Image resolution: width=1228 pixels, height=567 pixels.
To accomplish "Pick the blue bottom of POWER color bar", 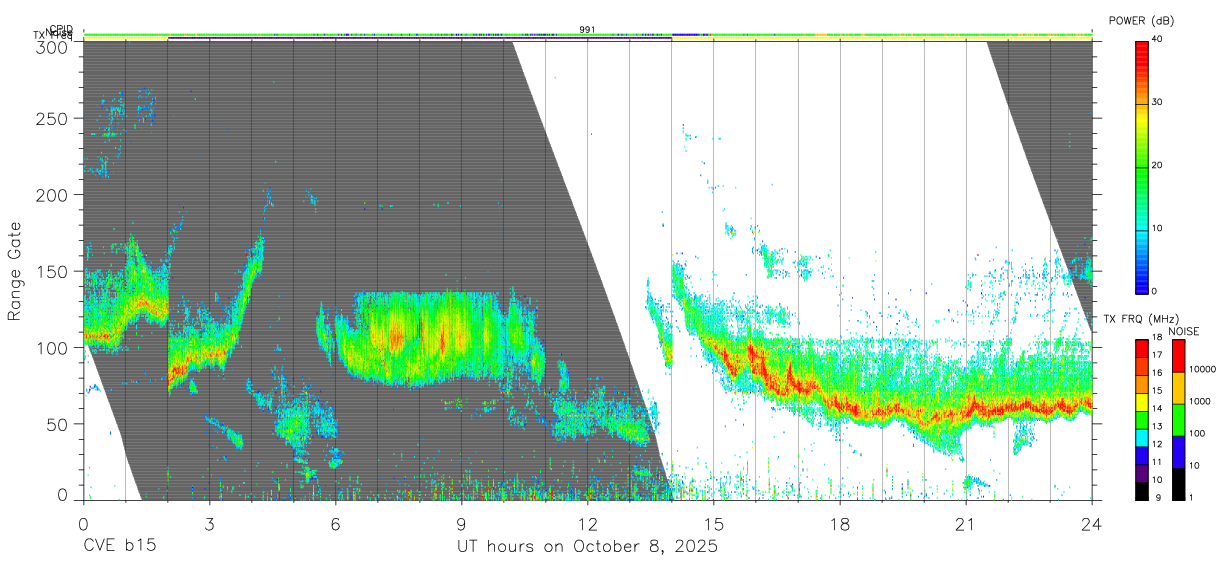I will (1141, 283).
